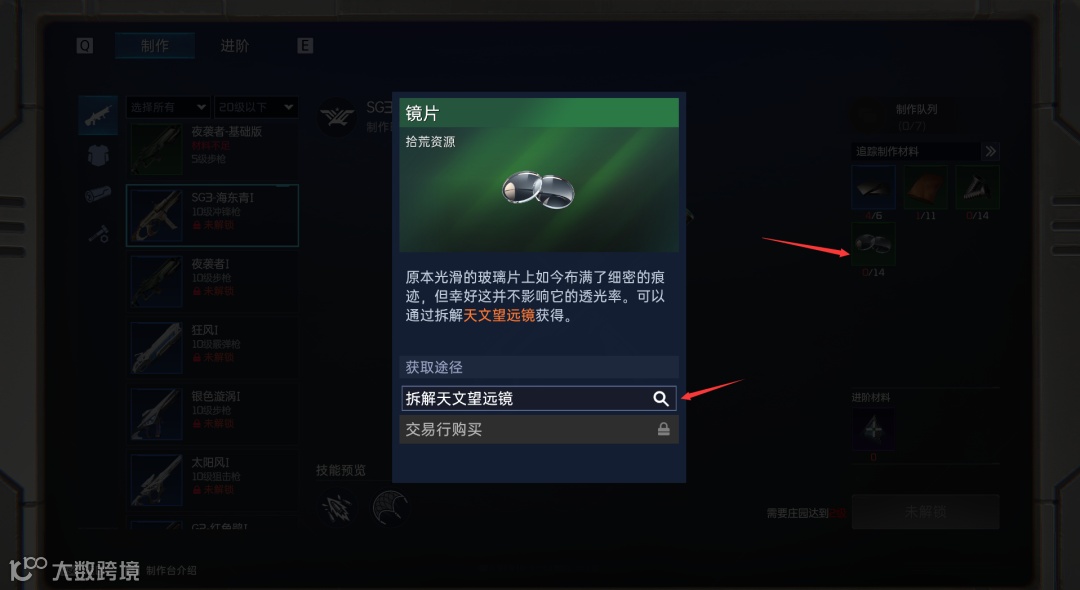The width and height of the screenshot is (1080, 590).
Task: Click the 镜片 lens material tracked icon
Action: tap(873, 244)
